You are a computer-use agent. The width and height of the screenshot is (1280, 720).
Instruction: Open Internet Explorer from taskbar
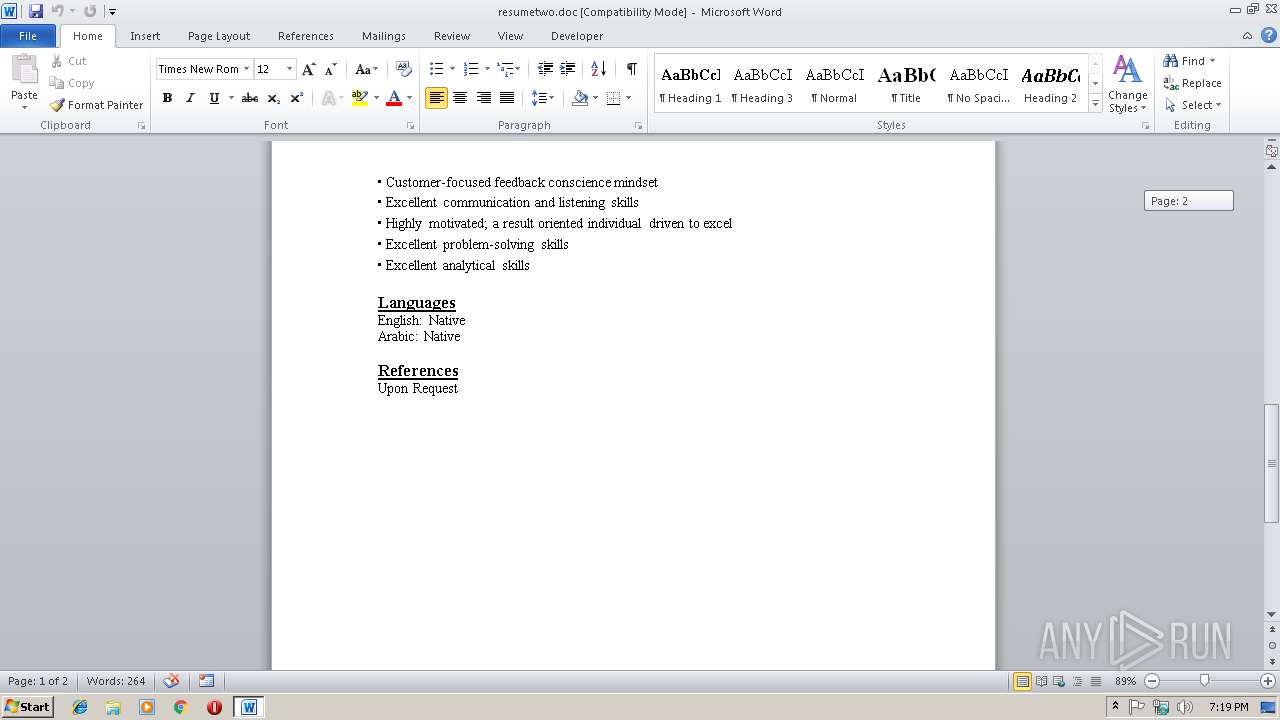click(80, 707)
